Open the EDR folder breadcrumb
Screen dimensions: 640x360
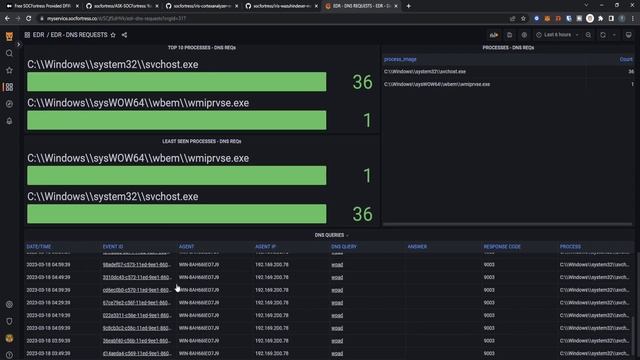click(x=38, y=35)
